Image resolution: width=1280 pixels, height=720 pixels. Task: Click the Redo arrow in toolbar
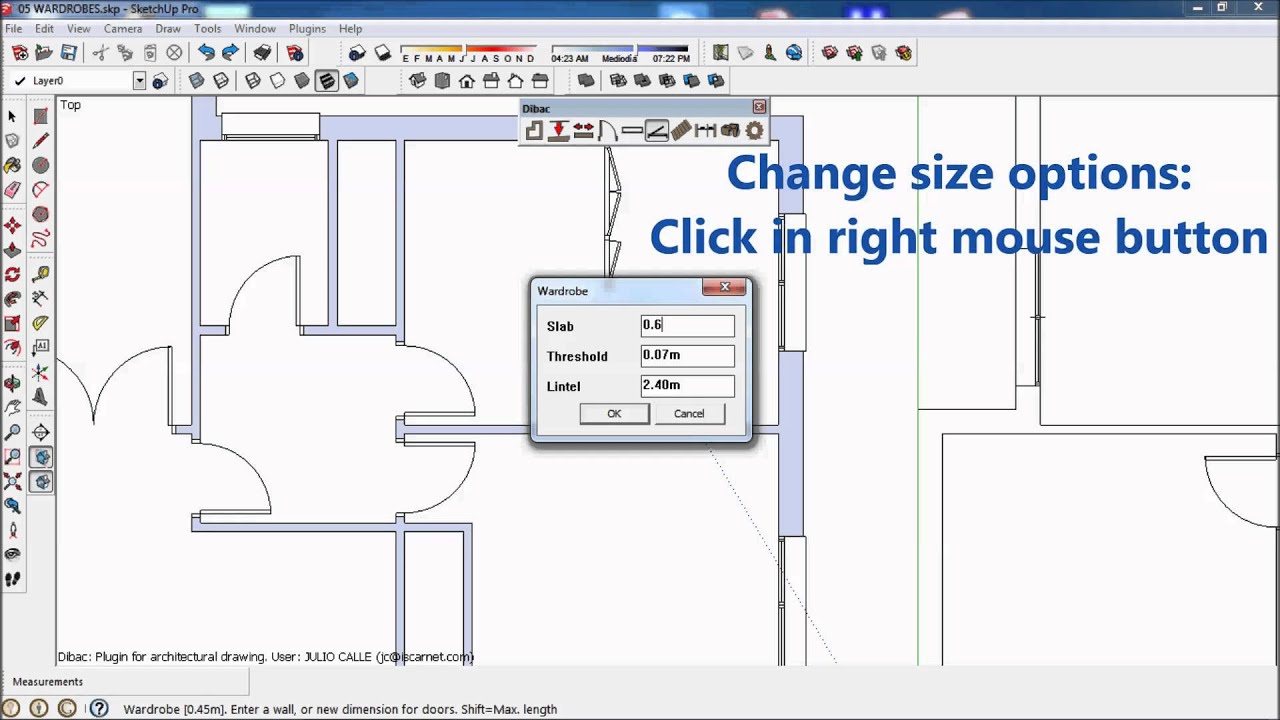point(230,52)
